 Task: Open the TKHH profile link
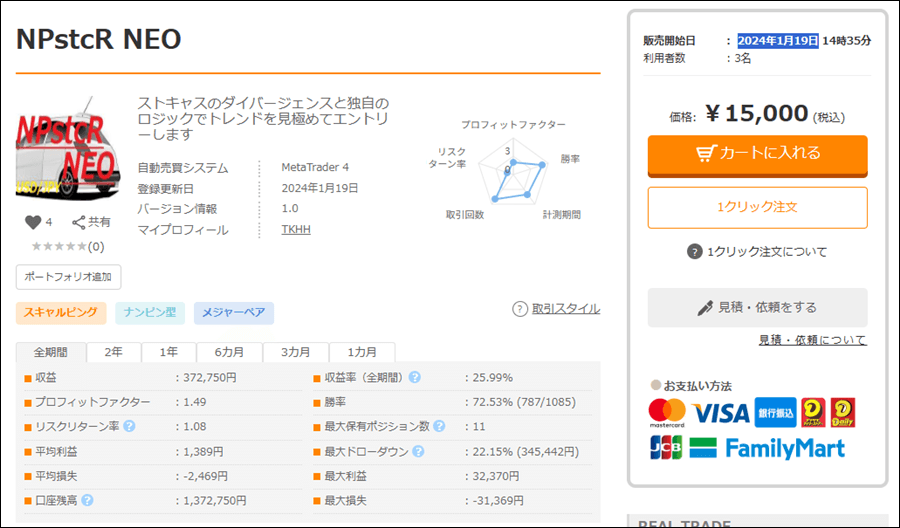tap(296, 230)
